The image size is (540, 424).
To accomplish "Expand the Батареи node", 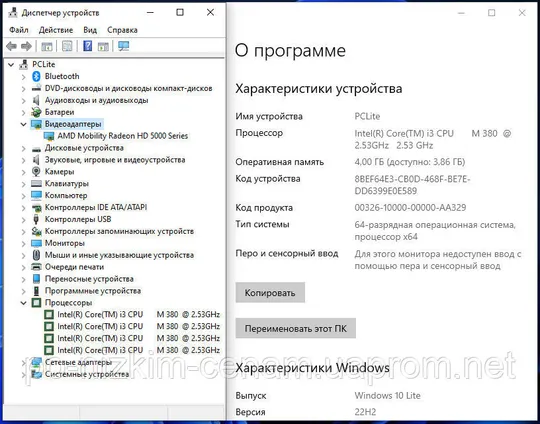I will click(23, 112).
